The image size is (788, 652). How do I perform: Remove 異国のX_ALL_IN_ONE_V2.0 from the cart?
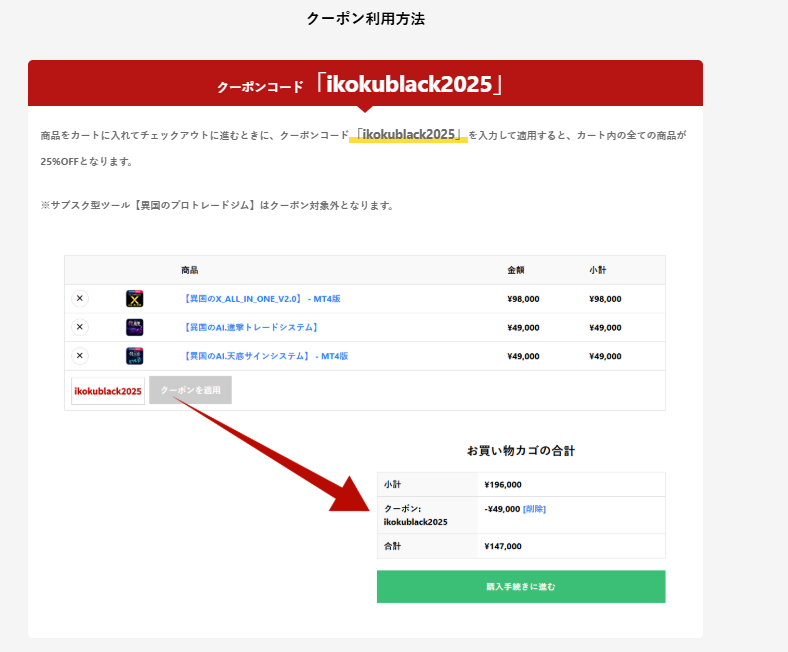click(x=80, y=298)
